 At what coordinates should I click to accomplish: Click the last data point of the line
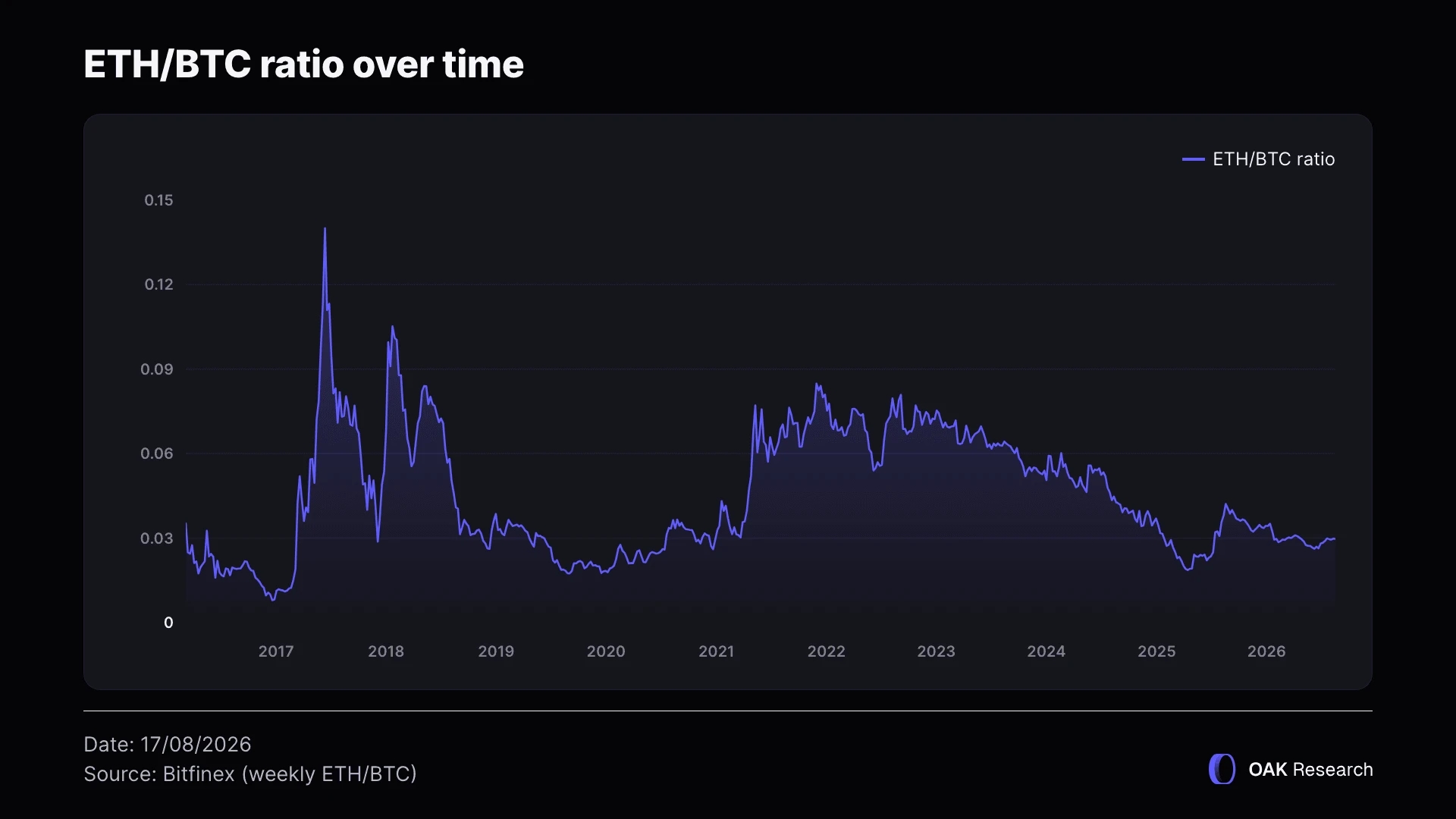pos(1335,539)
